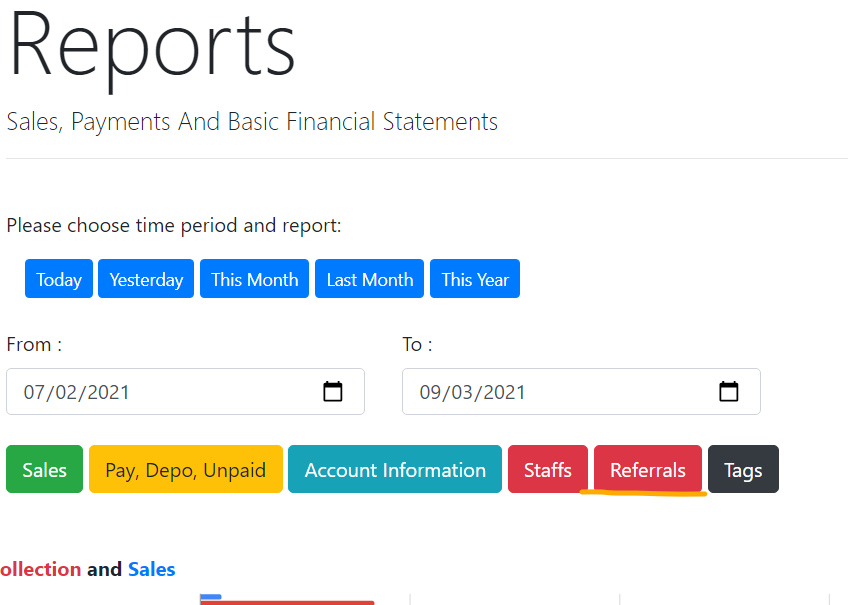Open the dark Tags report

click(x=743, y=469)
